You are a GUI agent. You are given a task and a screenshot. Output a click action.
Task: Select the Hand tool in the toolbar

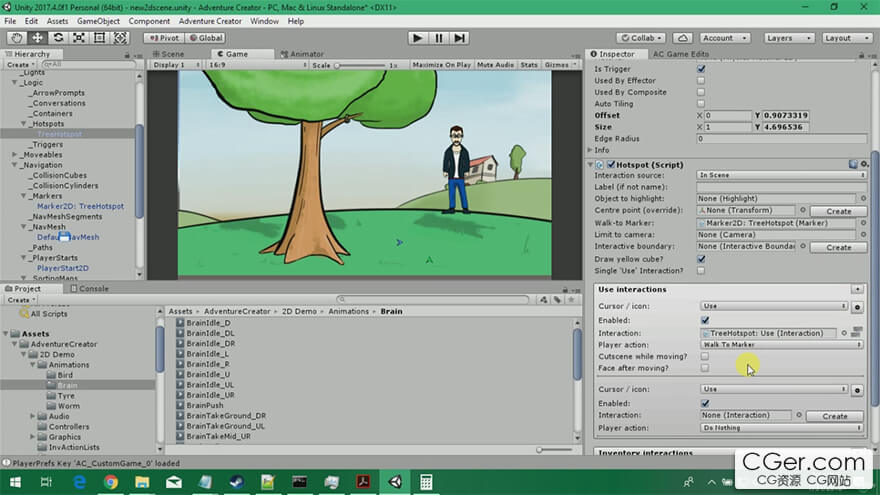coord(15,38)
